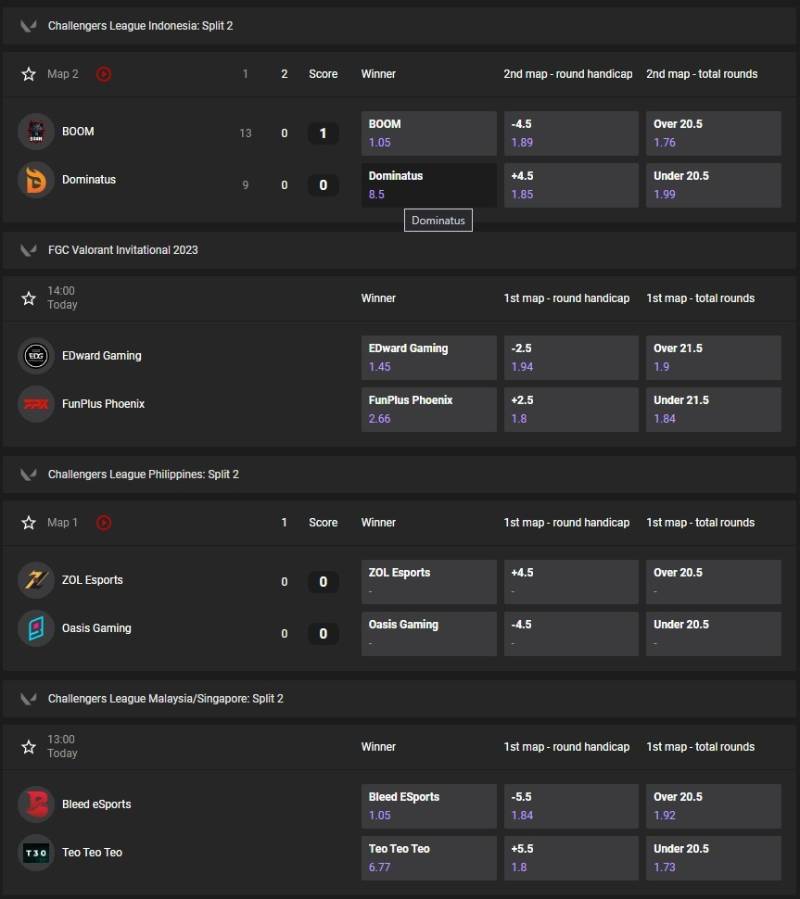Toggle favorite star for ZOL Esports match
Viewport: 800px width, 899px height.
coord(28,522)
